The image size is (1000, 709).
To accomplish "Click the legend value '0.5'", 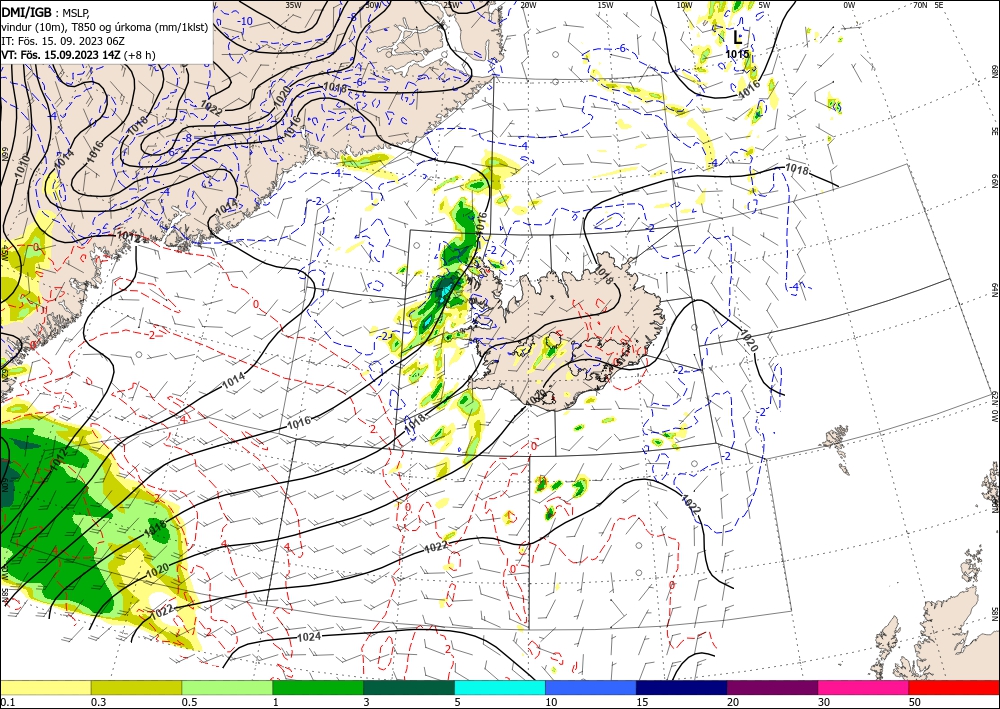I will tap(189, 702).
